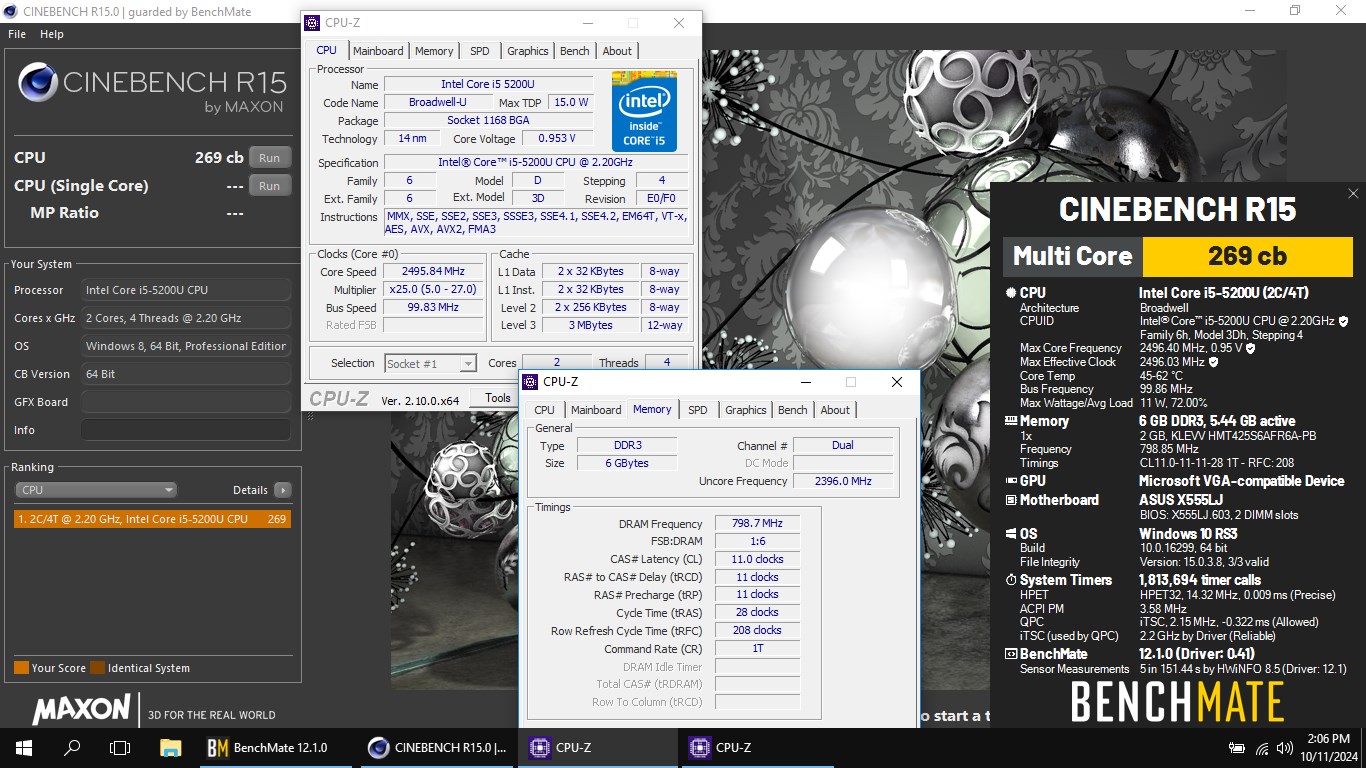Select the 2C/4T i5-5200U ranking entry
This screenshot has width=1366, height=768.
tap(152, 519)
